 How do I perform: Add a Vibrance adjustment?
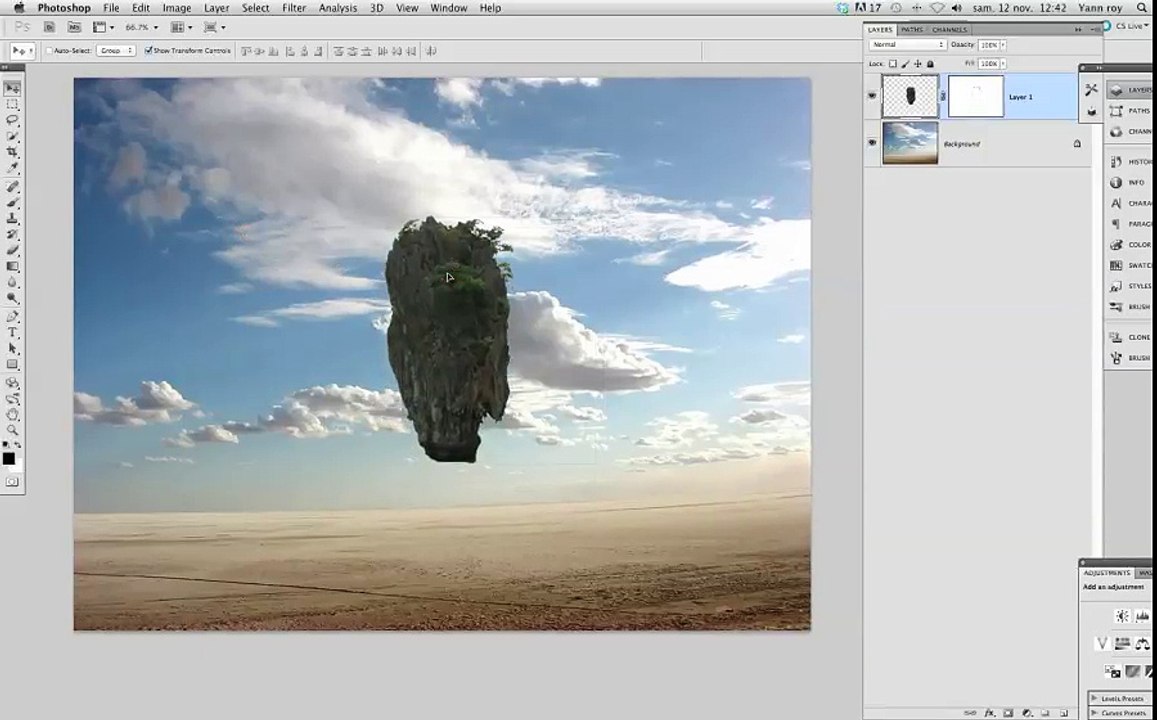click(1102, 643)
